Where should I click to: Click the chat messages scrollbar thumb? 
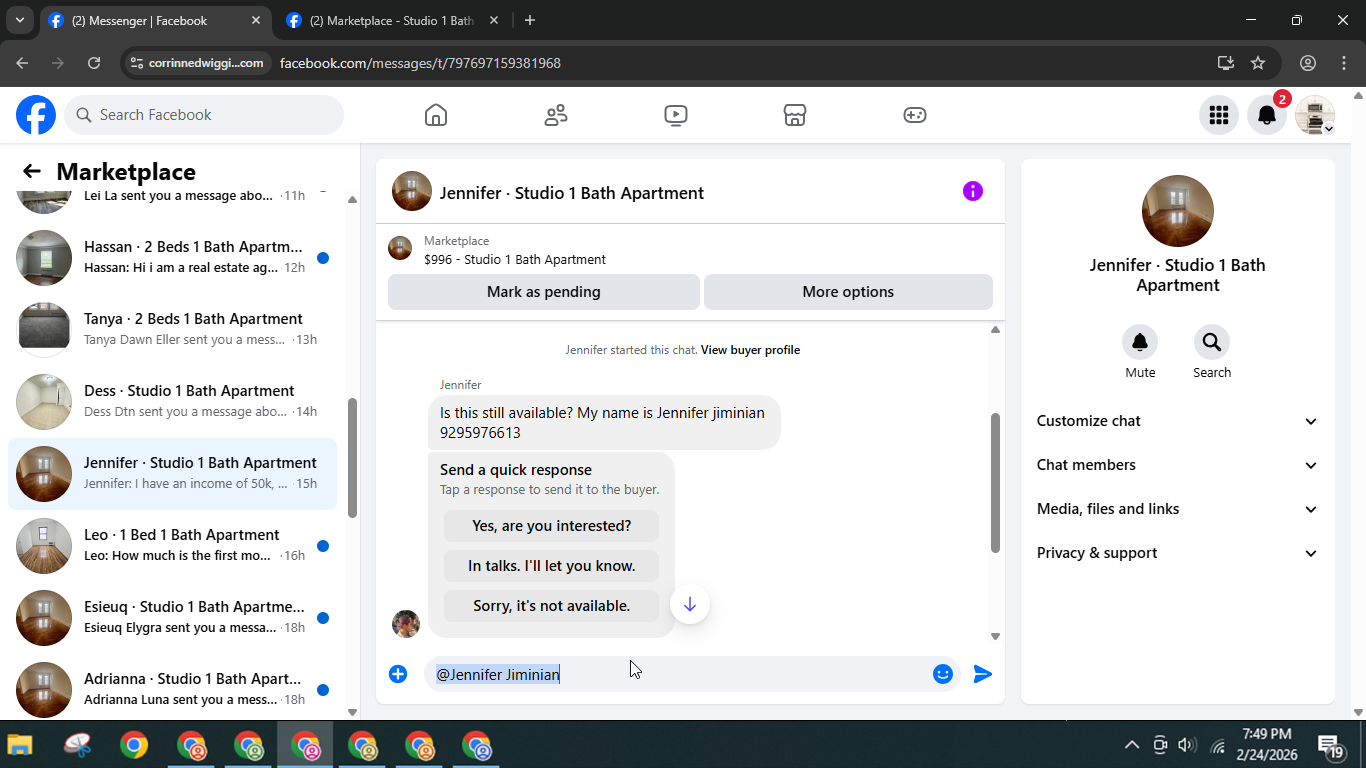click(995, 483)
